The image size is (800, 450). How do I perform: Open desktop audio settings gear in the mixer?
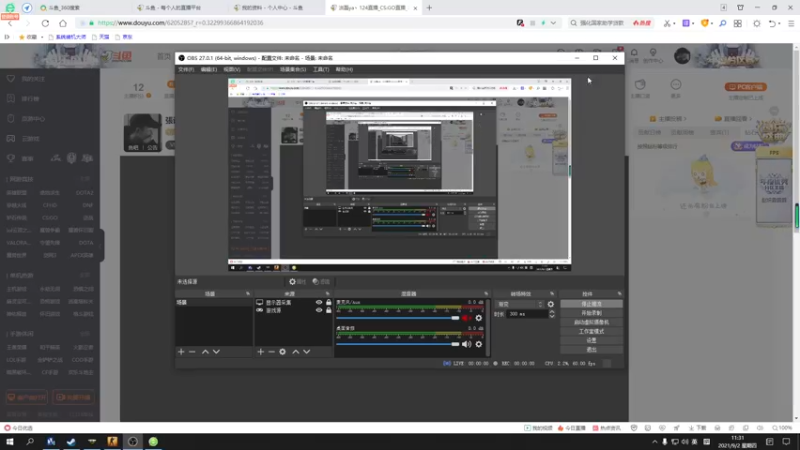pos(479,344)
